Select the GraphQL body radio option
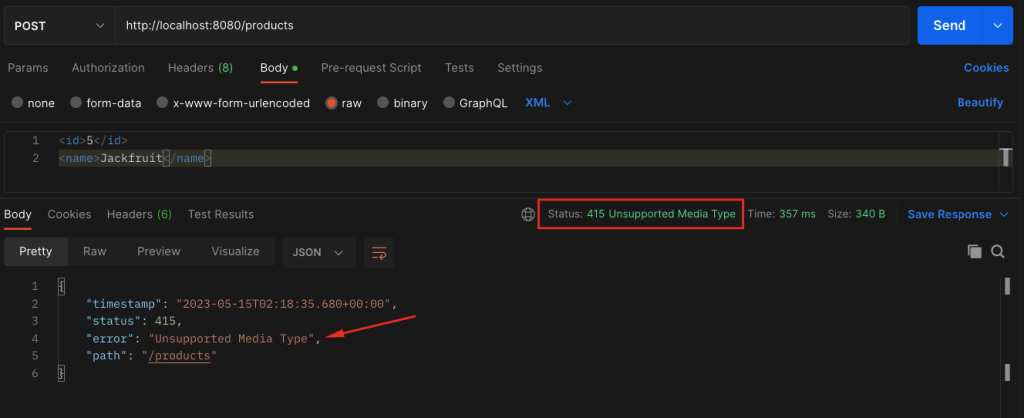Screen dimensions: 1024x418 tap(449, 103)
